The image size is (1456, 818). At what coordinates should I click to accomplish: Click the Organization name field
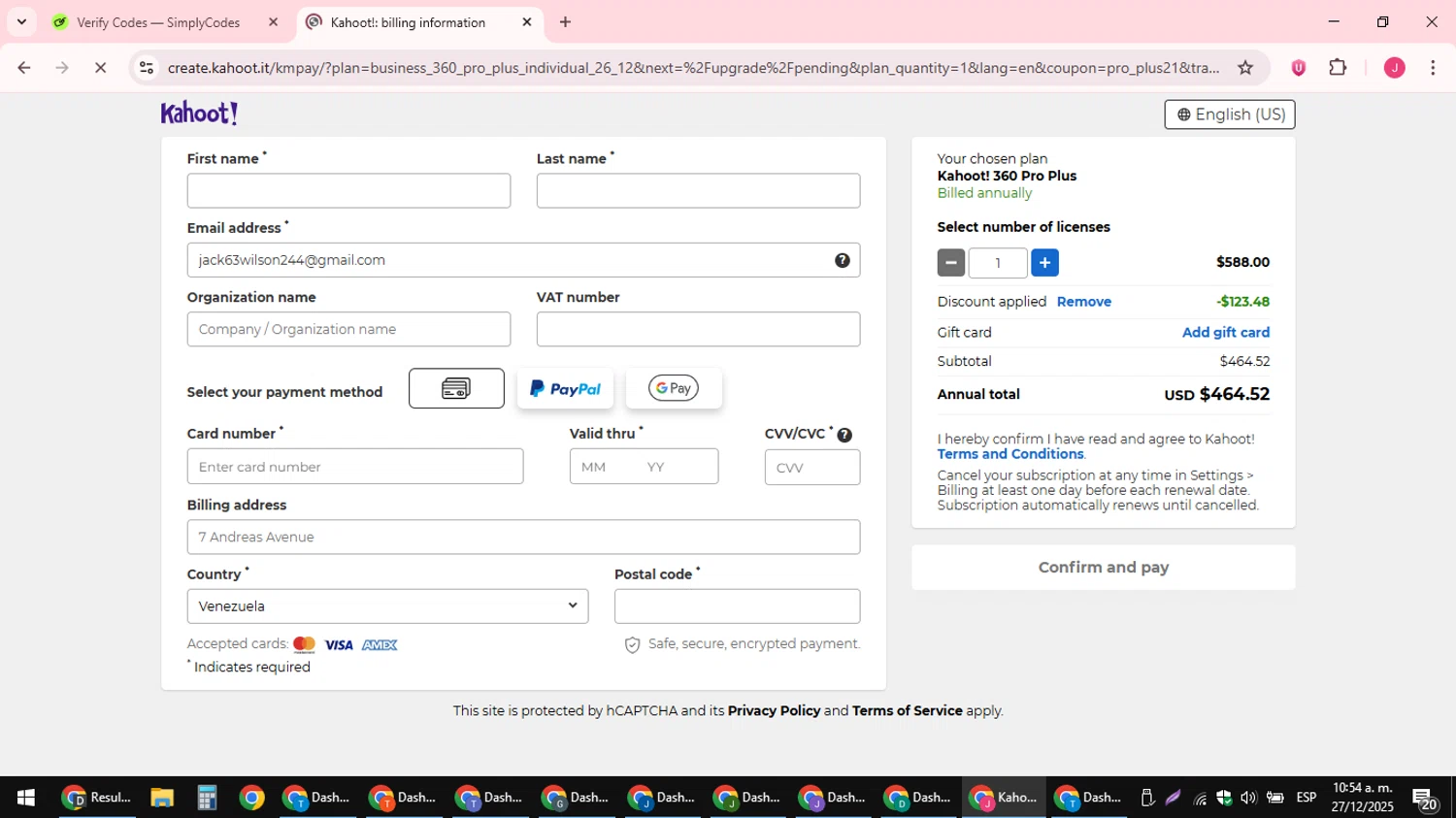348,330
